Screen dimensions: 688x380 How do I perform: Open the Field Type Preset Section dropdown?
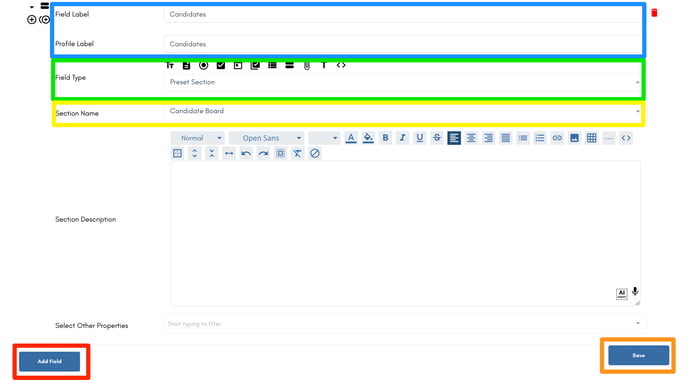click(402, 82)
